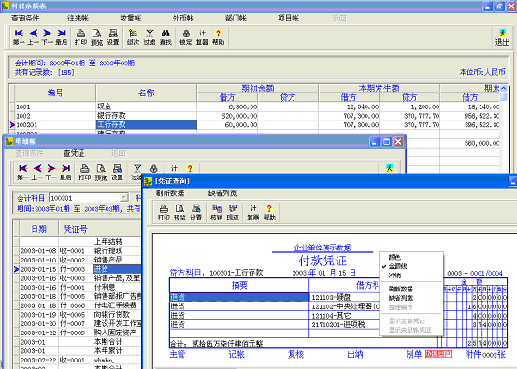
Task: Open 设置 settings in 科目余额表 toolbar
Action: 113,37
